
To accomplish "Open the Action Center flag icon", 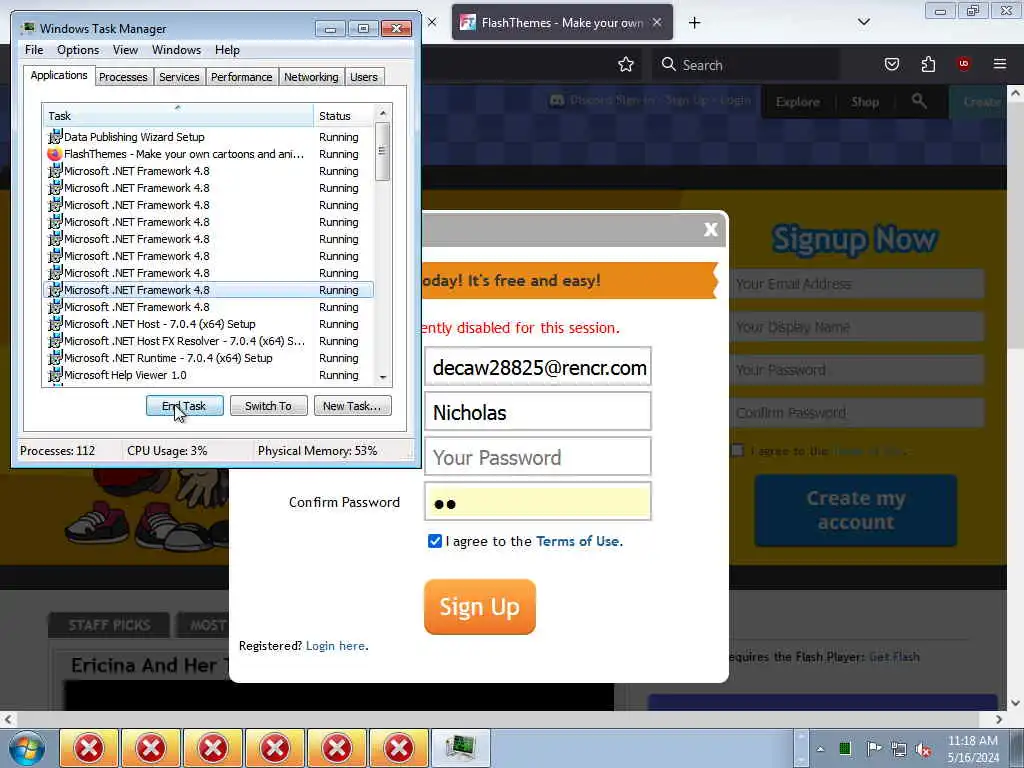I will pos(873,748).
